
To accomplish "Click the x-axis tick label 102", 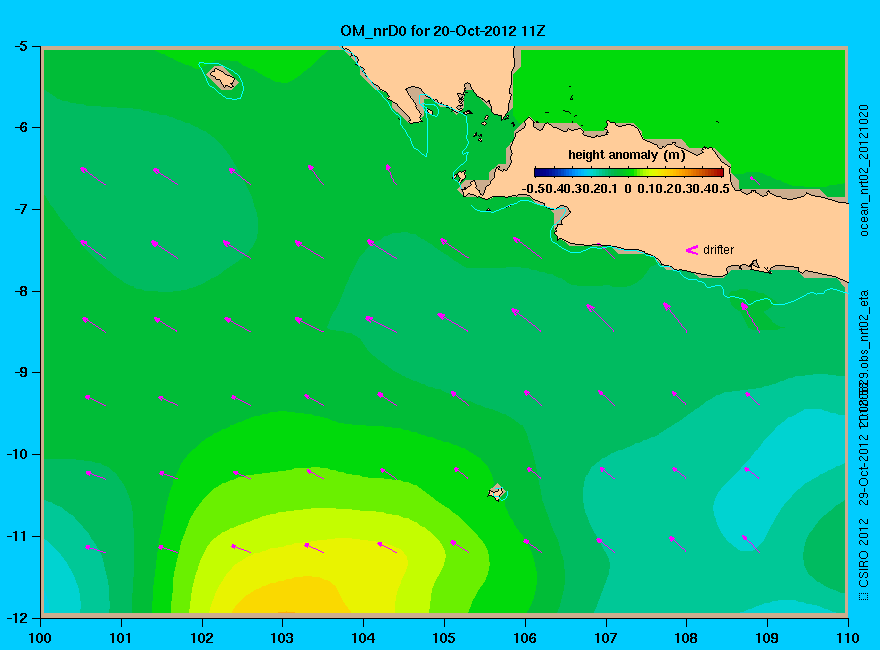I will click(x=201, y=638).
